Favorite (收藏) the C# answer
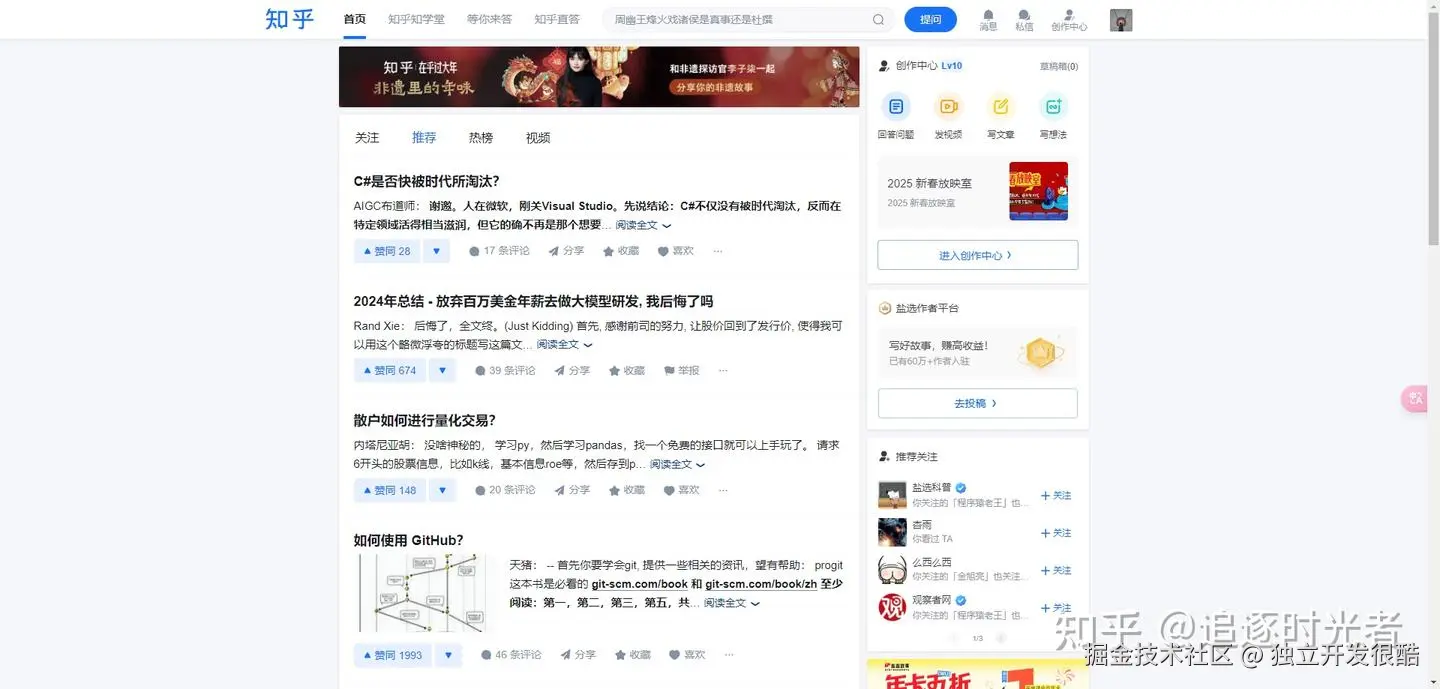 point(621,251)
